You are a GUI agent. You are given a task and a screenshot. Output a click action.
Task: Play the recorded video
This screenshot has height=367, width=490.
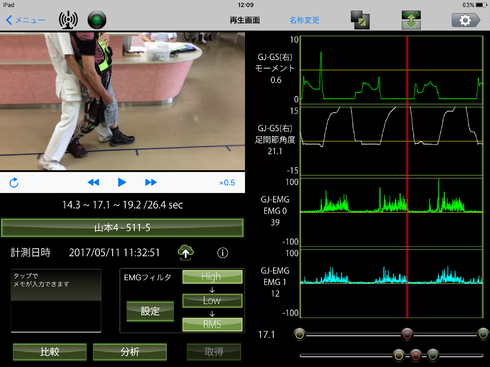point(122,182)
